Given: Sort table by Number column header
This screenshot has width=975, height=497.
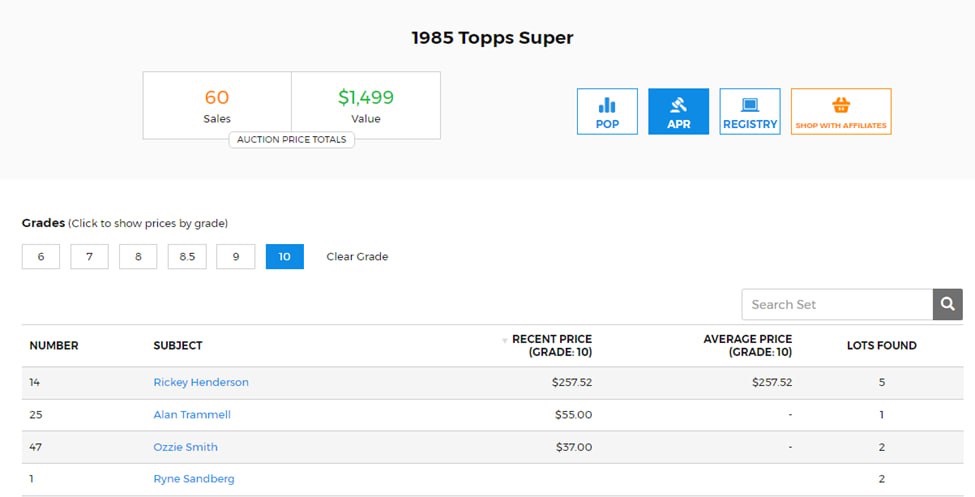Looking at the screenshot, I should click(54, 345).
